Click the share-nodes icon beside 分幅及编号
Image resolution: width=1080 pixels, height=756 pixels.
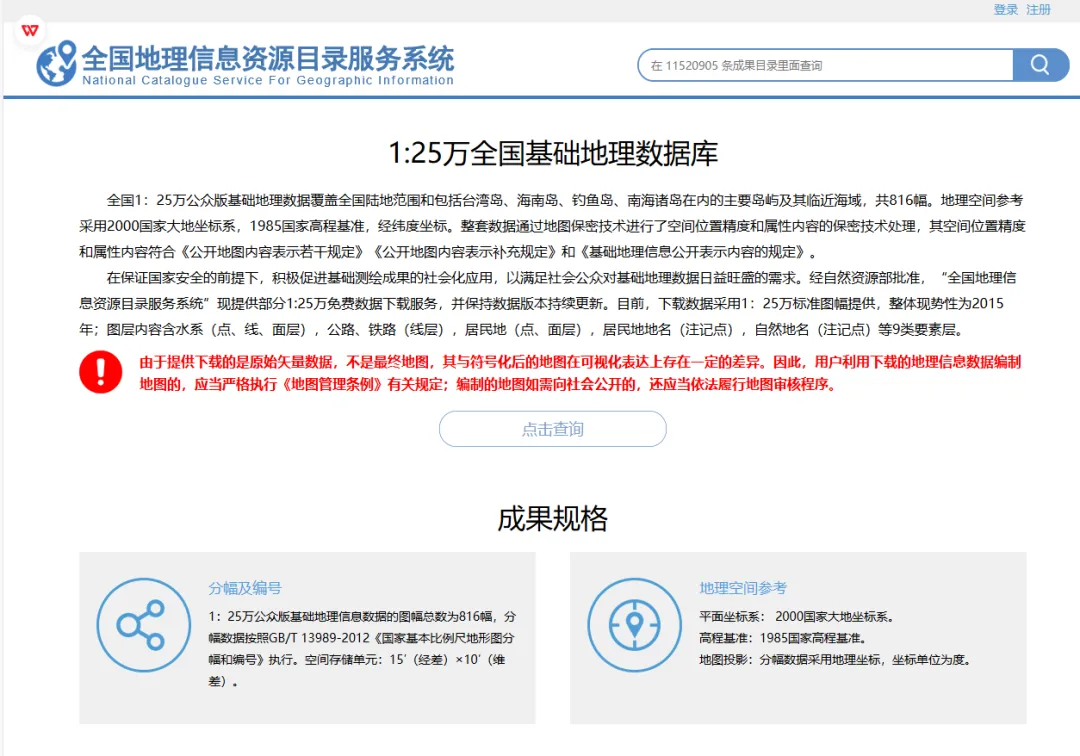[x=143, y=624]
